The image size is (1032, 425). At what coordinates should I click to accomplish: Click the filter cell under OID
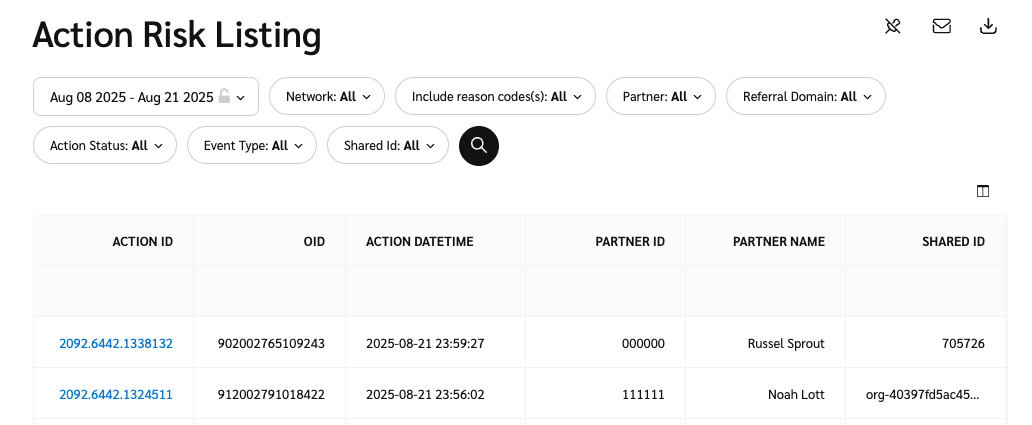269,291
